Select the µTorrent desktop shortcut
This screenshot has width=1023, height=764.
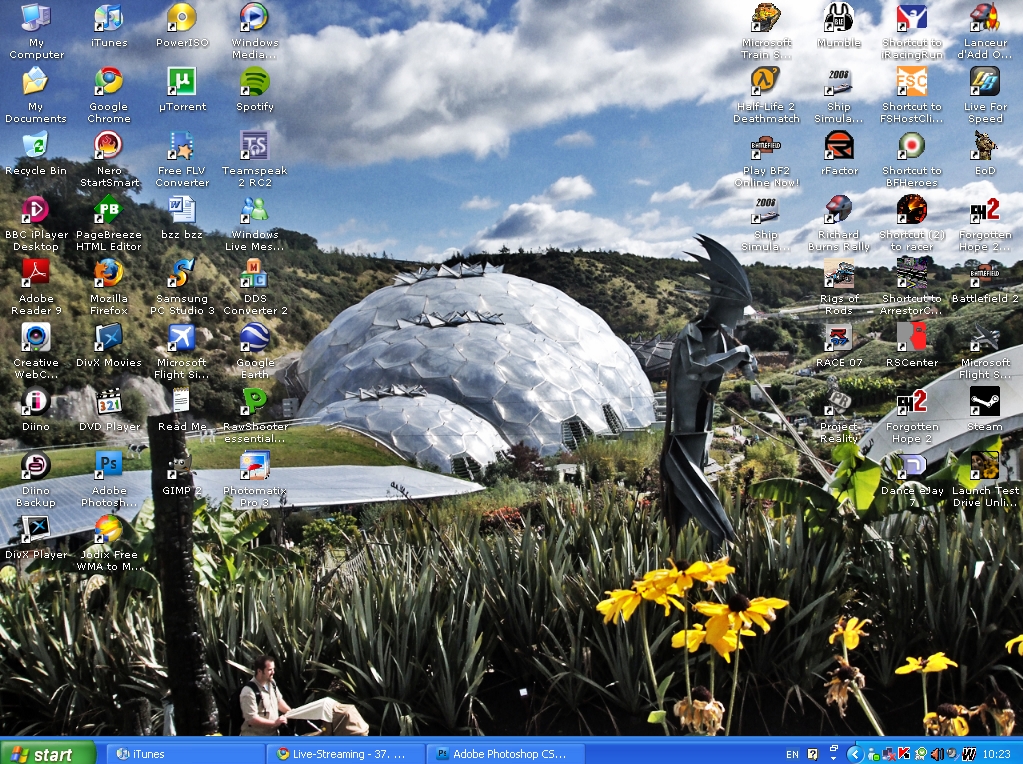[x=182, y=82]
